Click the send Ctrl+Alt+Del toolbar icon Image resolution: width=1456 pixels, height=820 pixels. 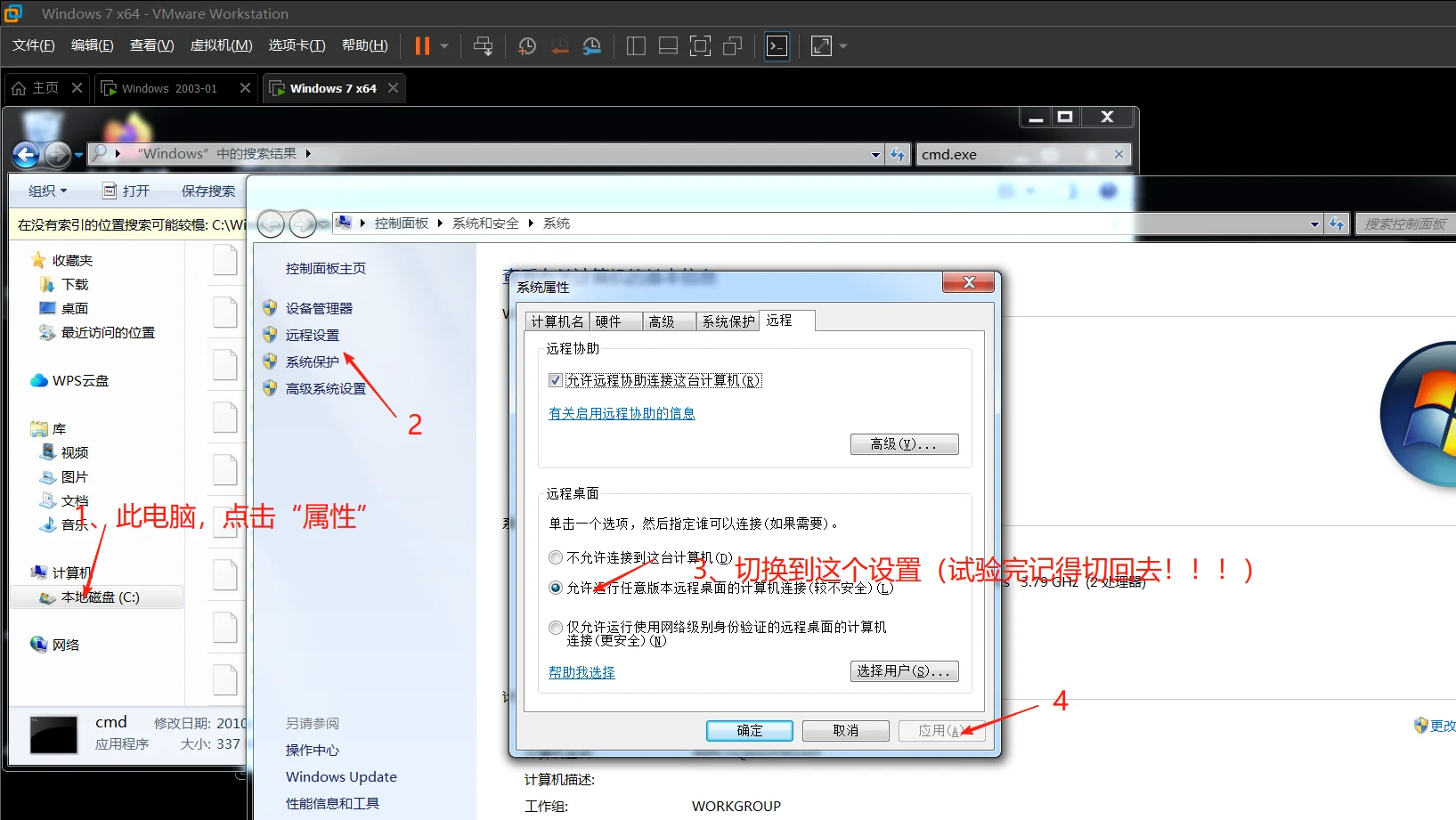click(483, 46)
